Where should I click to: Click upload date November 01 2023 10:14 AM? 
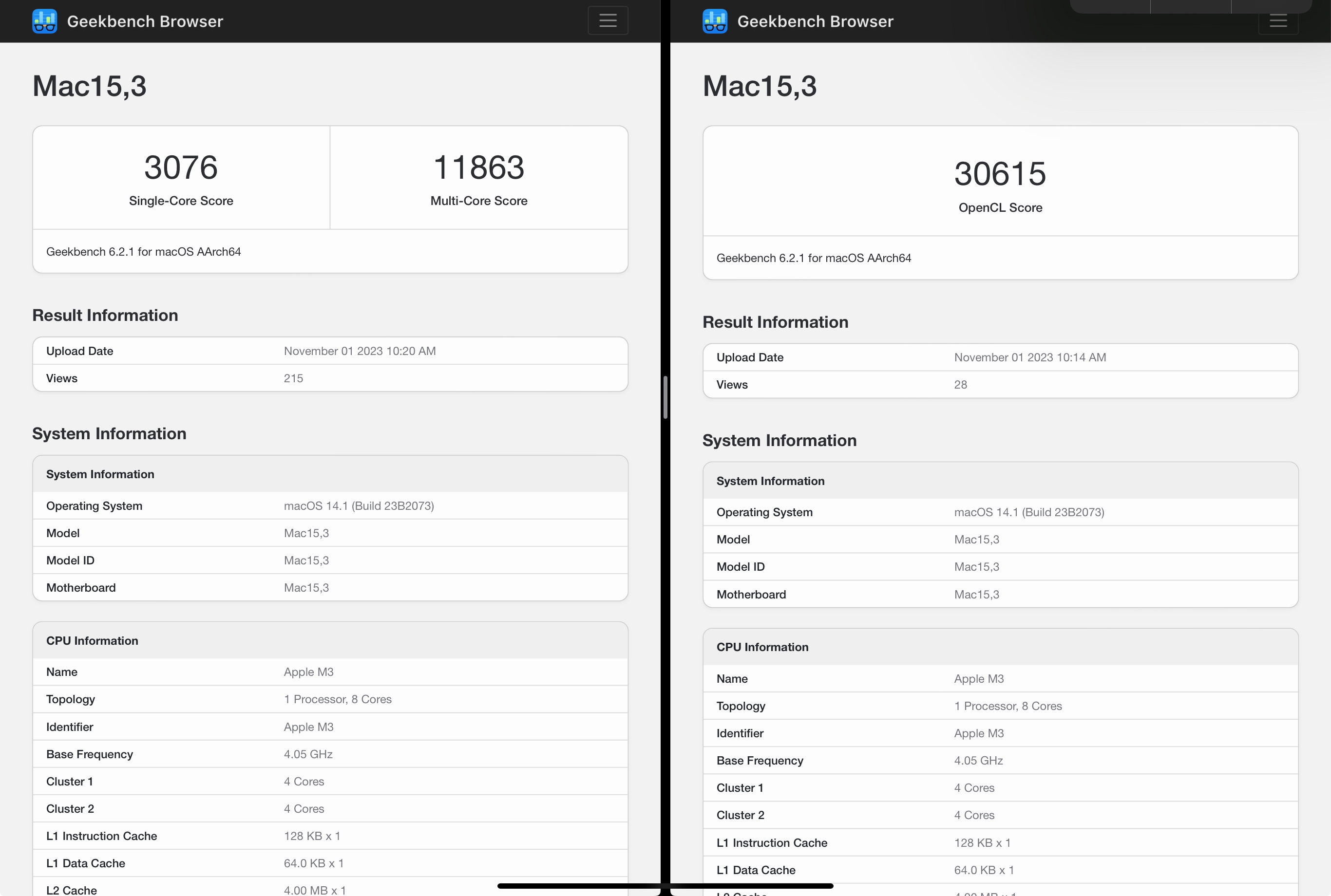(1030, 357)
